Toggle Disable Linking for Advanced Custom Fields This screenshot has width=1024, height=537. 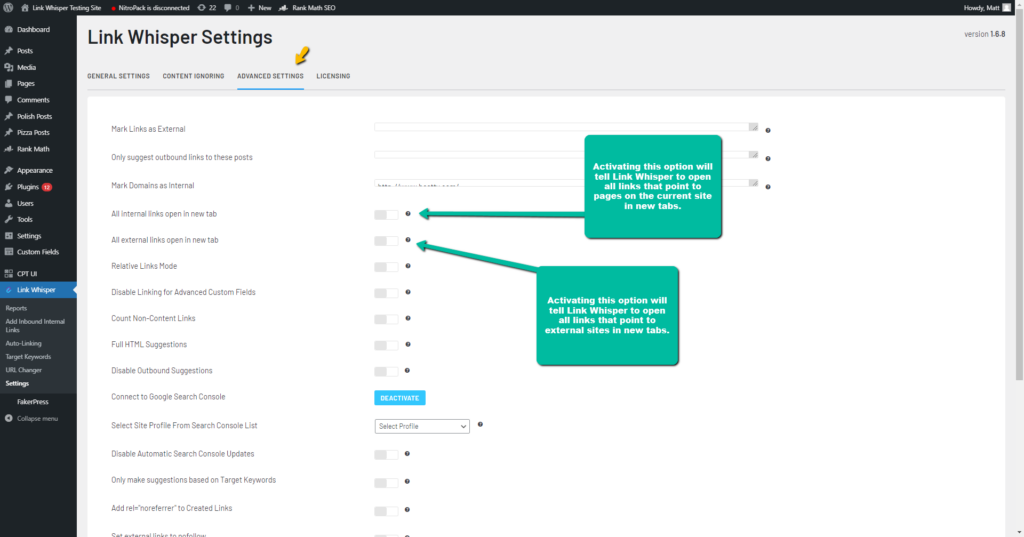[386, 293]
